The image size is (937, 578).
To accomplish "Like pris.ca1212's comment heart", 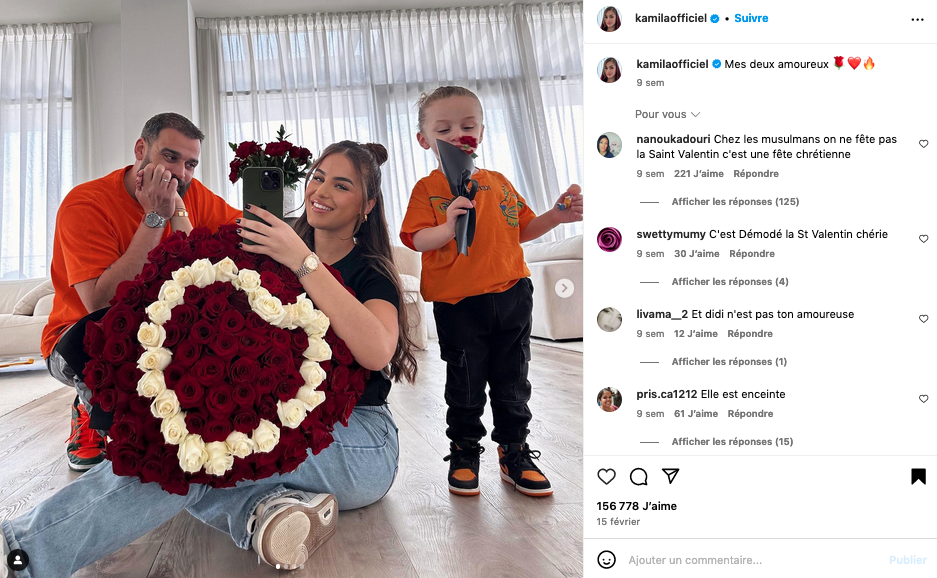I will [x=923, y=399].
